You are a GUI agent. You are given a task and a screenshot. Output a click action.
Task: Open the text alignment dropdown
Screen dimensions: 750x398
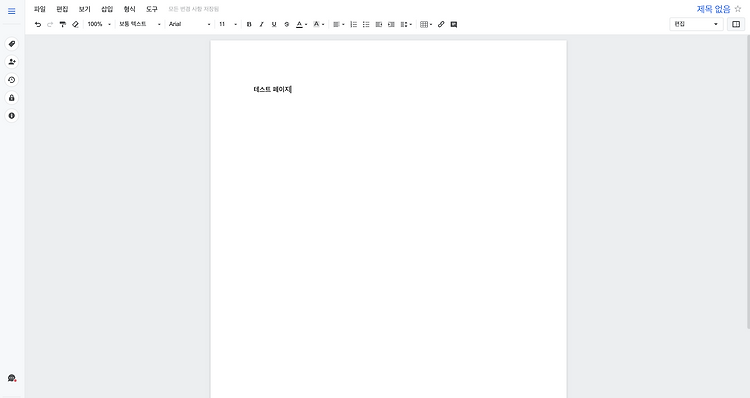[x=339, y=24]
